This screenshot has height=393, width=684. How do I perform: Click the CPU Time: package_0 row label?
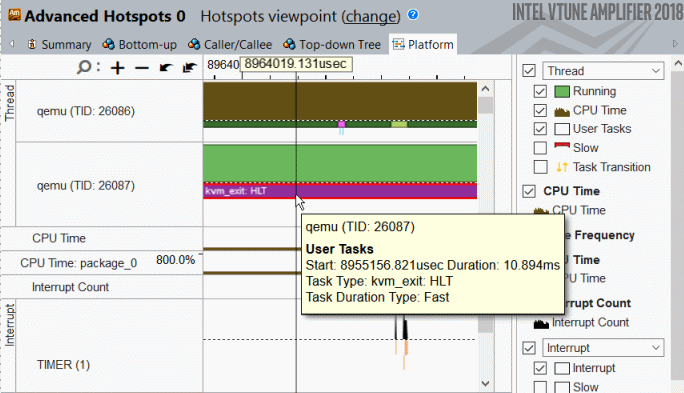coord(79,263)
